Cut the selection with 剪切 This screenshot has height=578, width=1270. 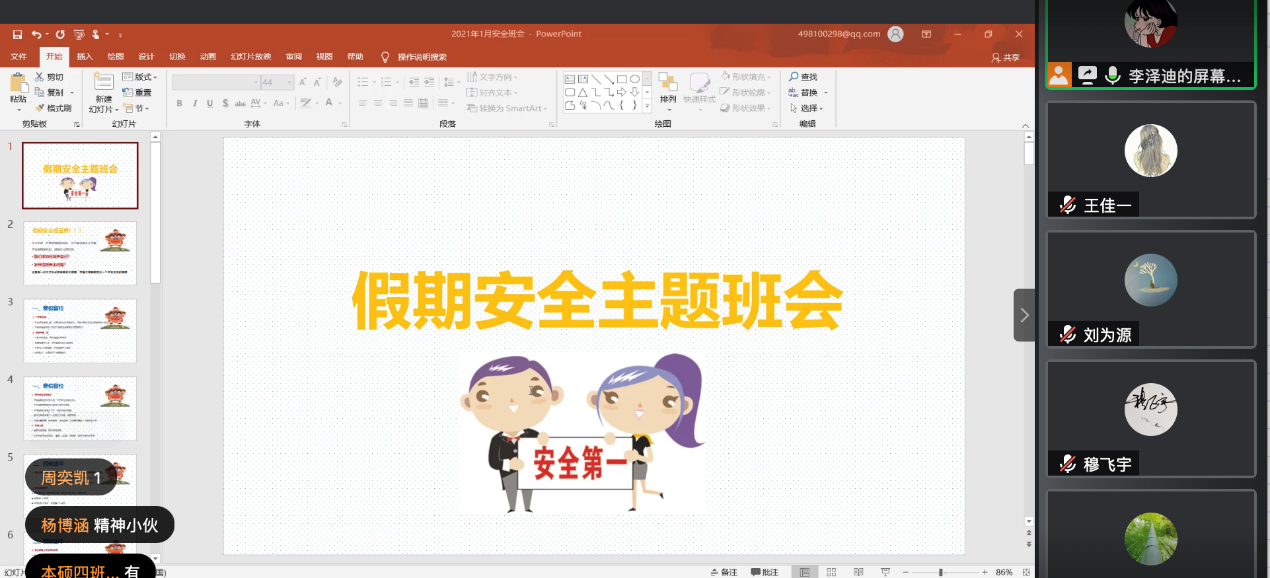pos(49,77)
